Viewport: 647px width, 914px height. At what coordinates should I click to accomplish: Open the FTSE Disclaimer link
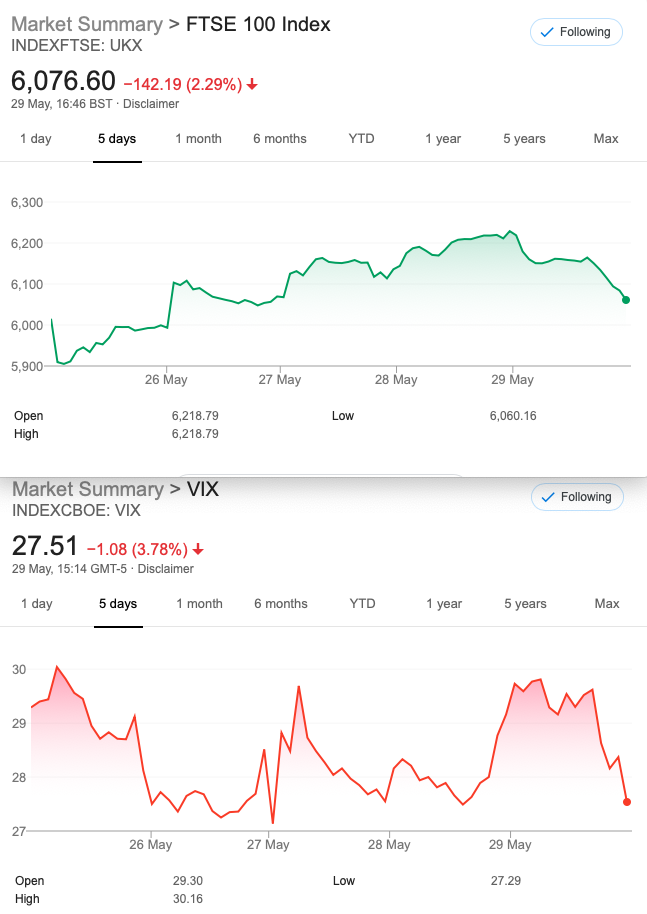[151, 104]
